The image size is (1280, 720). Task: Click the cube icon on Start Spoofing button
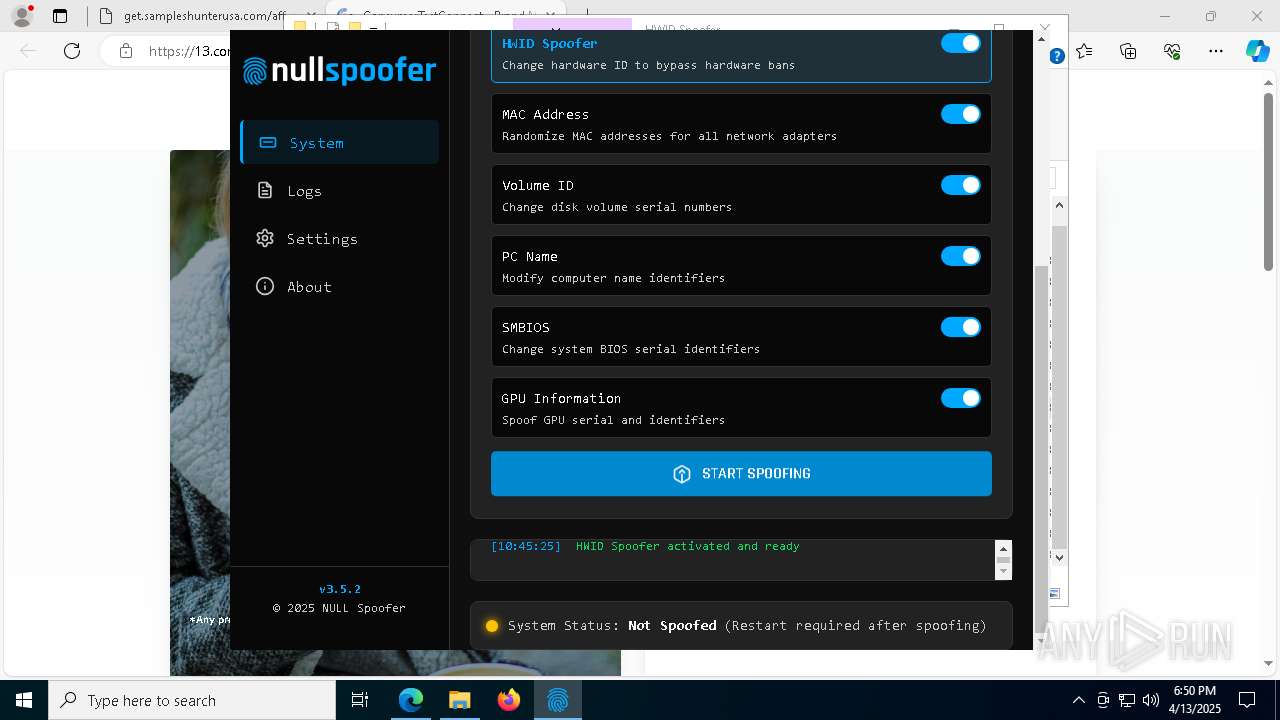click(x=682, y=474)
